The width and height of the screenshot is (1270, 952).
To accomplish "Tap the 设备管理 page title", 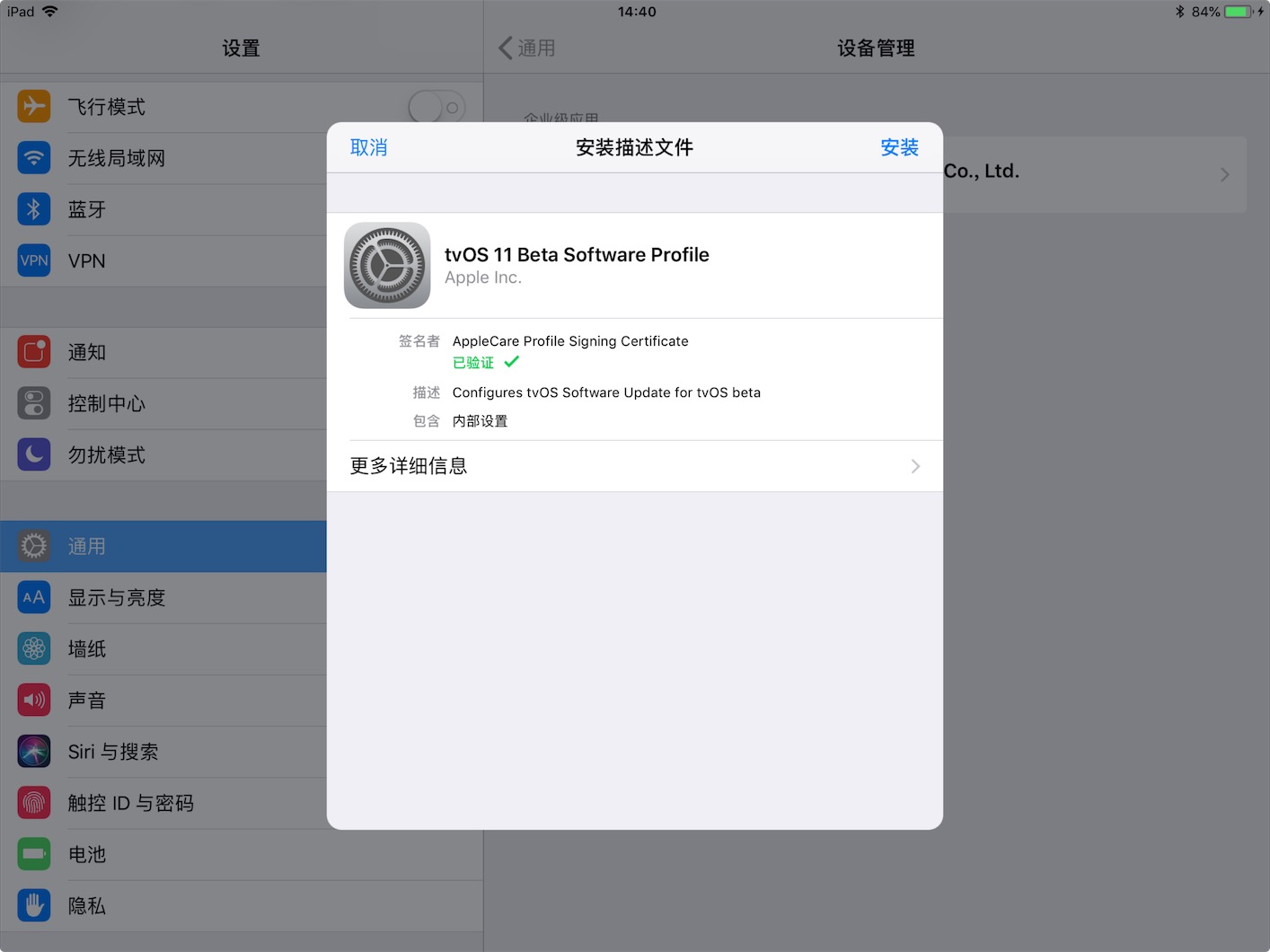I will (x=876, y=48).
